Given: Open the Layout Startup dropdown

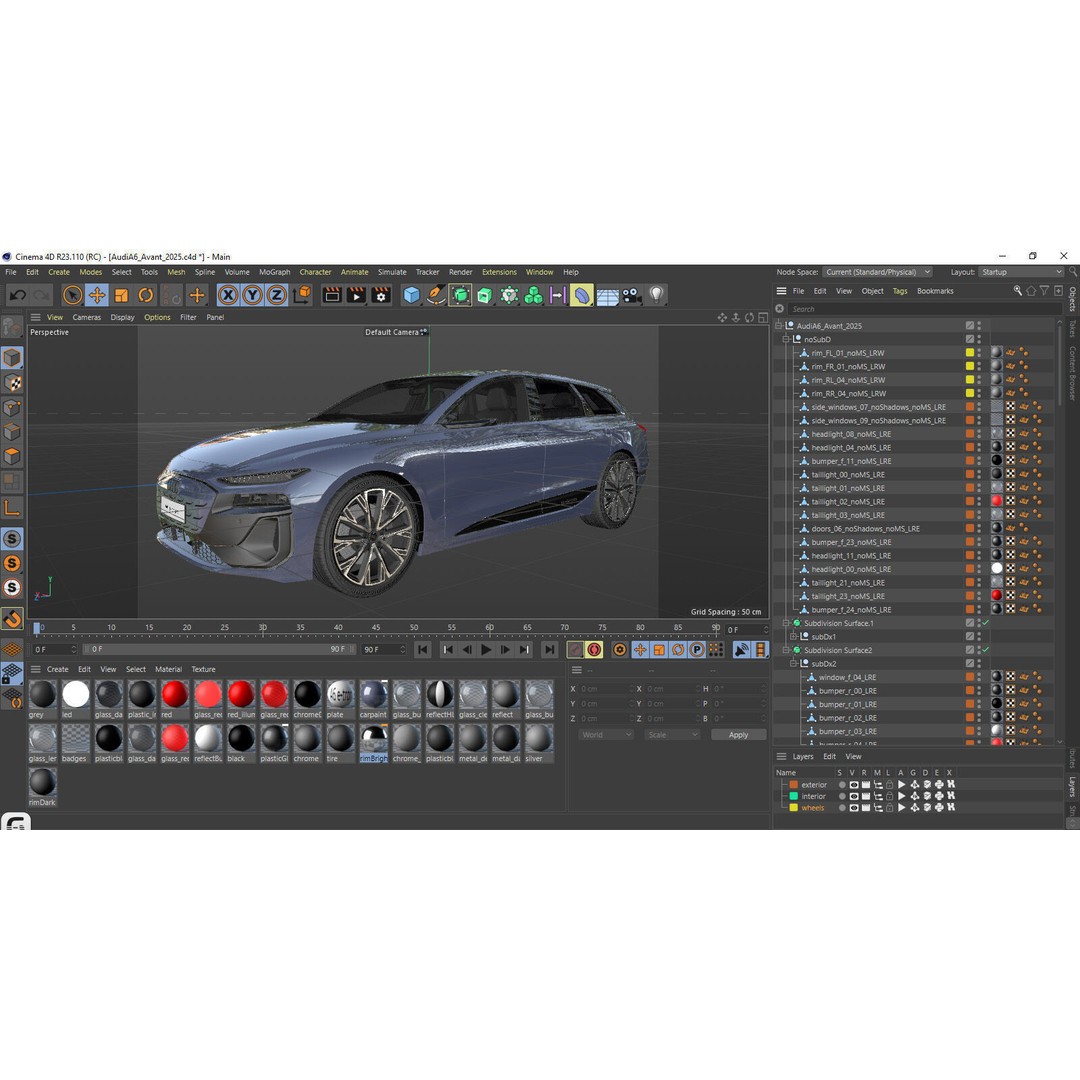Looking at the screenshot, I should [x=1021, y=272].
